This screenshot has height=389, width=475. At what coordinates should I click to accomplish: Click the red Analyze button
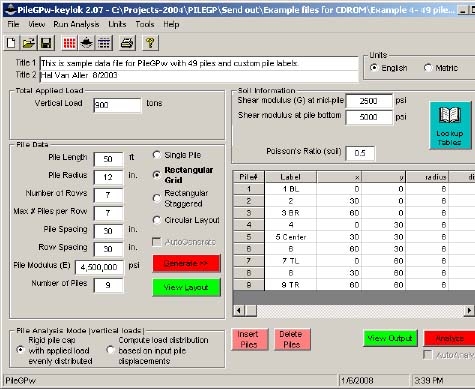[x=450, y=339]
